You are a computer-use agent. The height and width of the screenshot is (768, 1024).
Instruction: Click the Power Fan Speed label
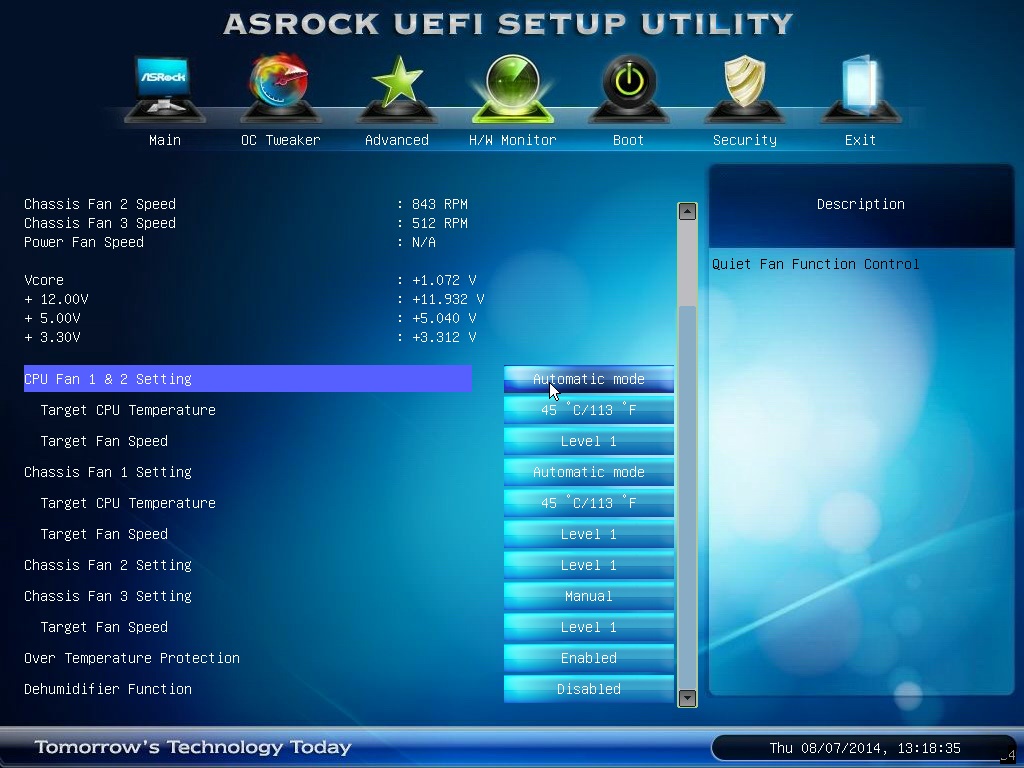click(84, 242)
